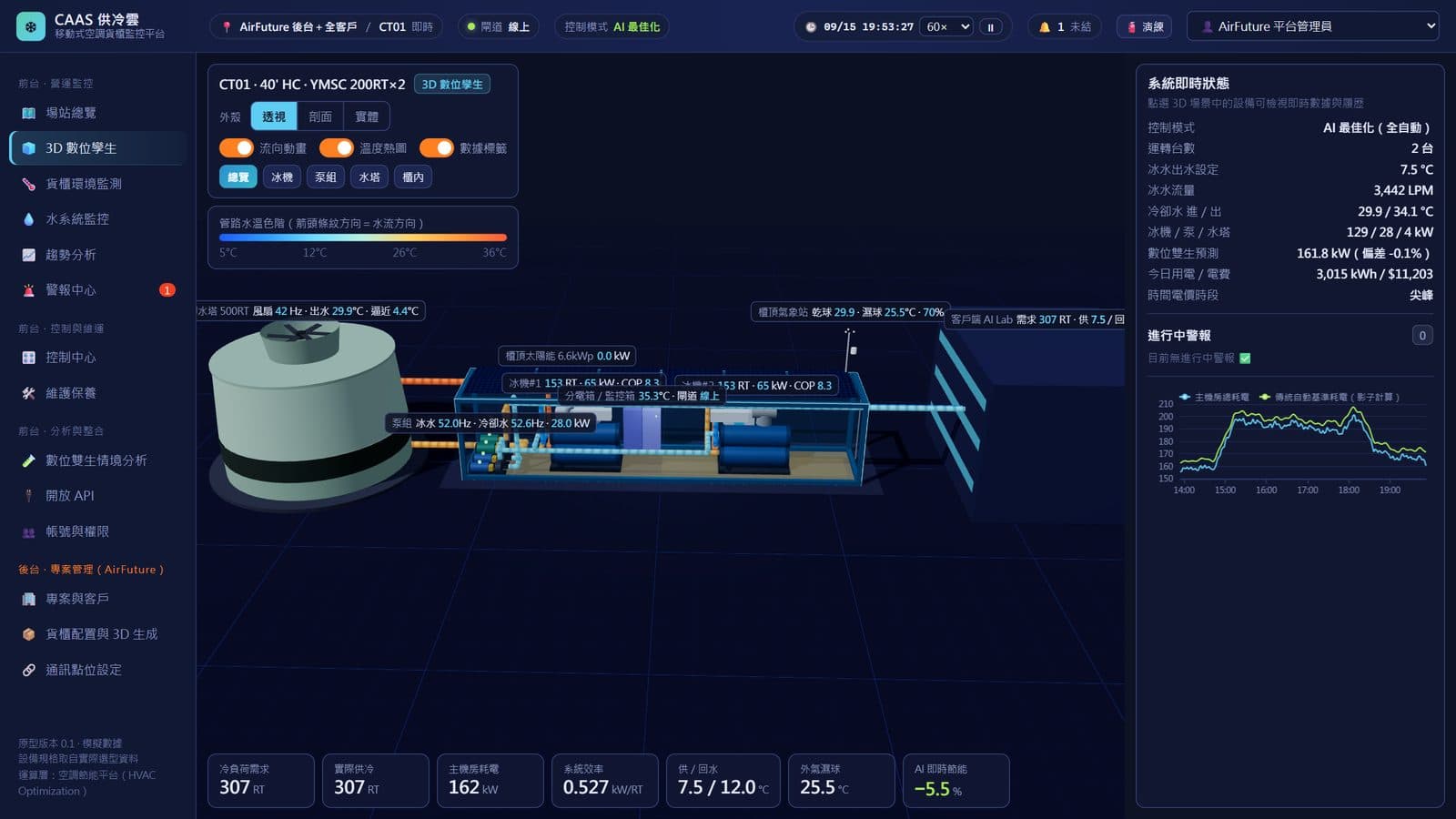Open 趨勢分析 chart icon

(29, 255)
